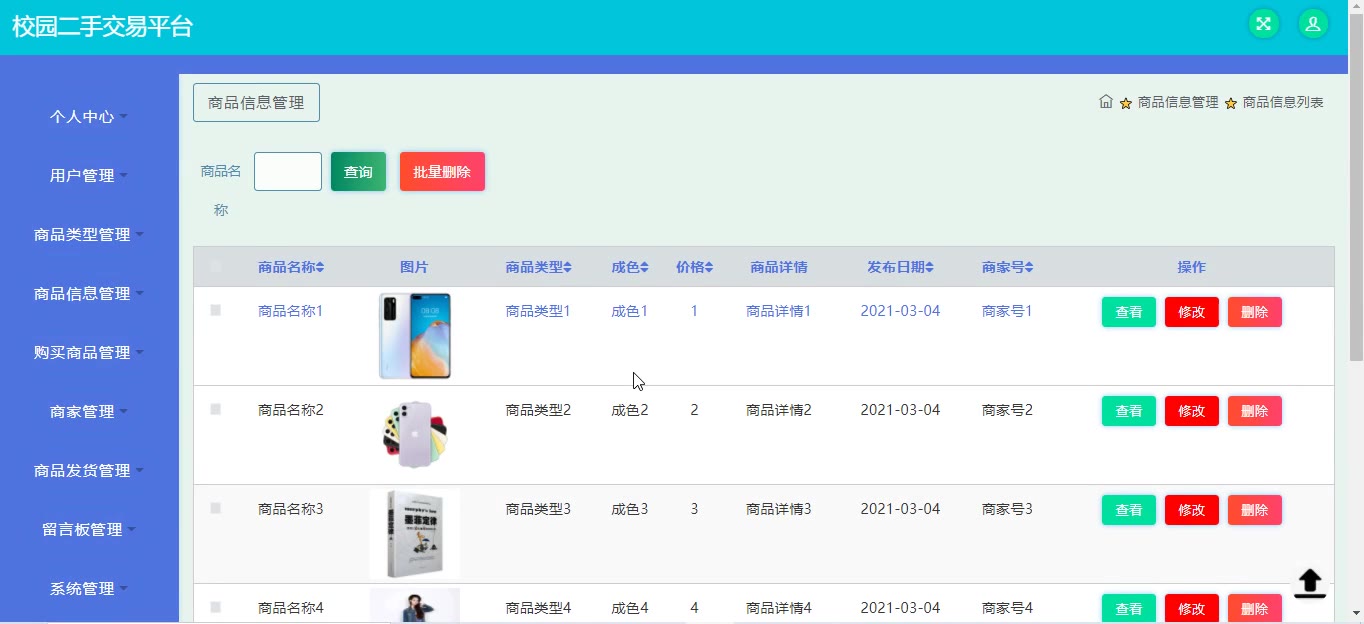This screenshot has width=1364, height=624.
Task: Expand 商品发货管理 sidebar menu
Action: point(89,470)
